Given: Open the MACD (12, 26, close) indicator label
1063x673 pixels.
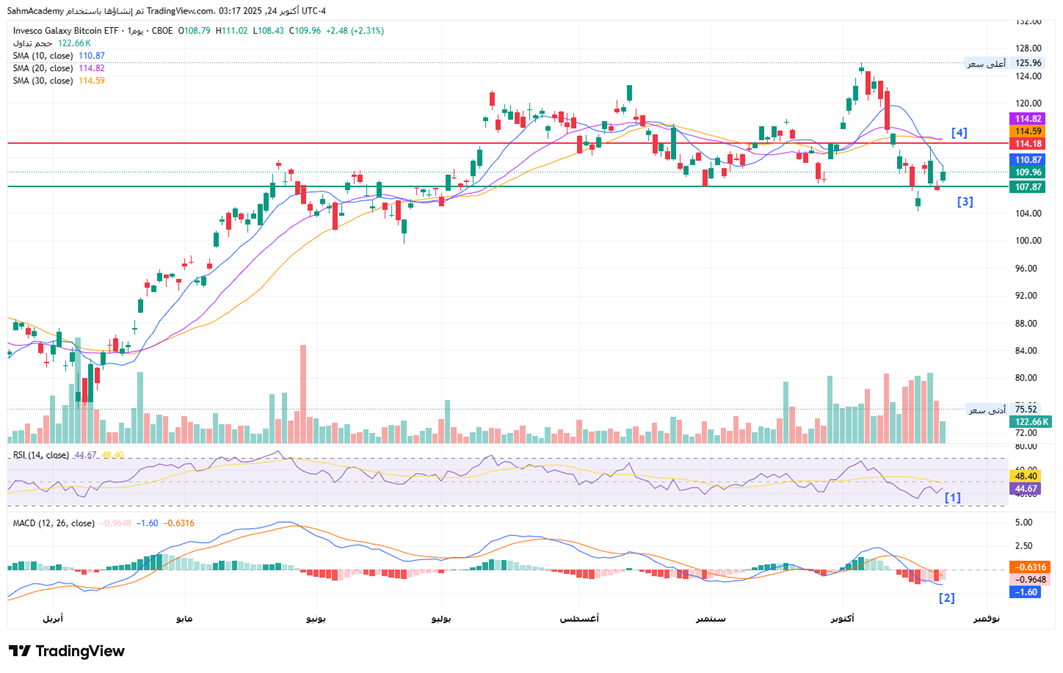Looking at the screenshot, I should 52,523.
